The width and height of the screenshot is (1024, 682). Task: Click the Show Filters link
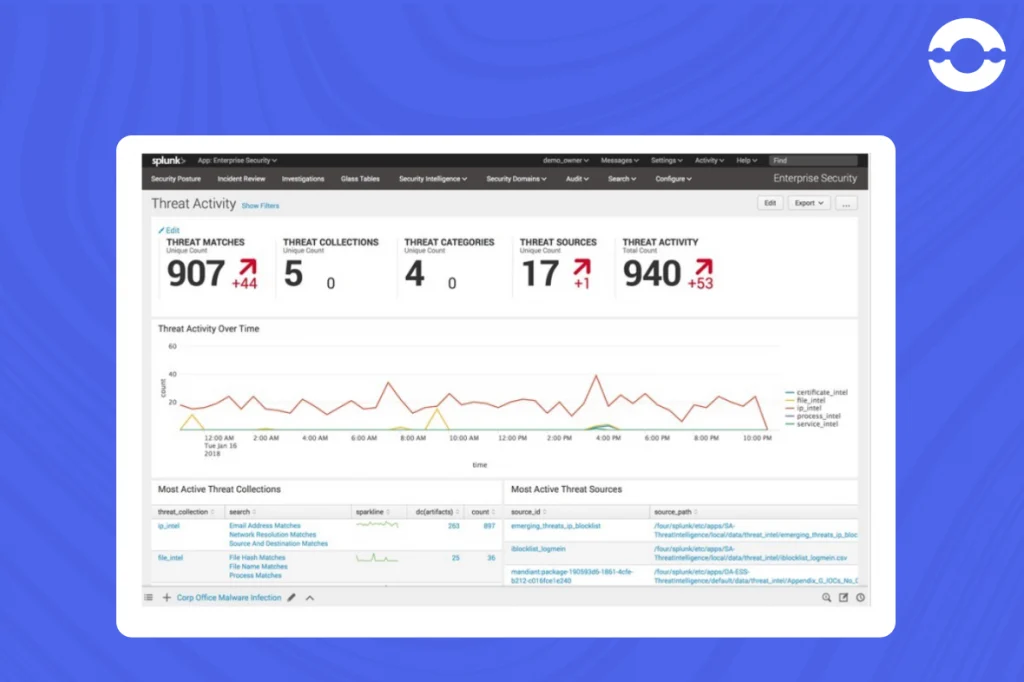[x=260, y=206]
